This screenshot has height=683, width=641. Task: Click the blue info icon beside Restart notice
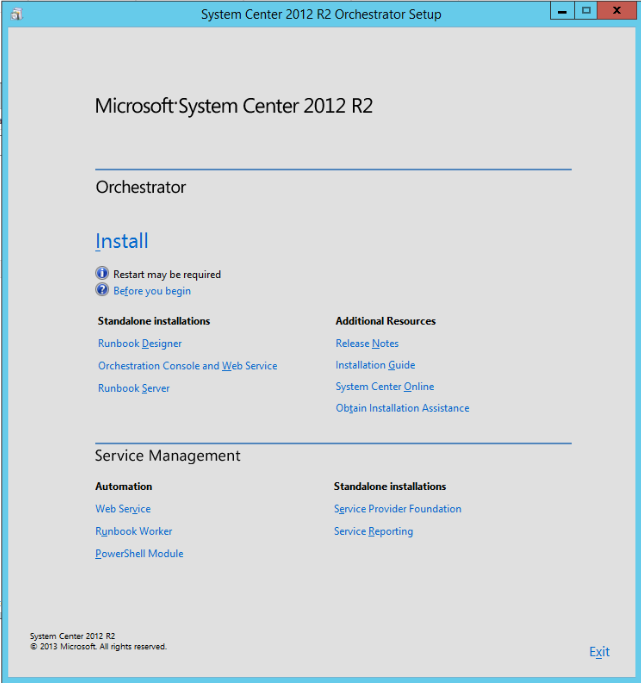[102, 273]
